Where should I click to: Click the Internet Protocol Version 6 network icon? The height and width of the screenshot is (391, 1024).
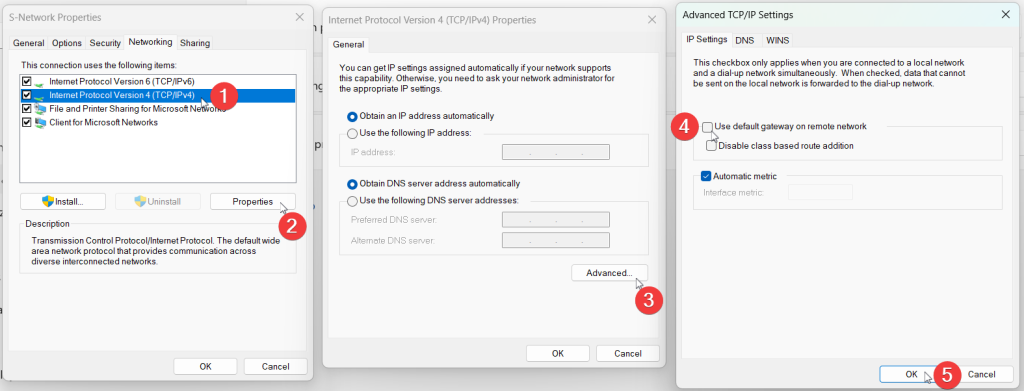click(x=40, y=83)
